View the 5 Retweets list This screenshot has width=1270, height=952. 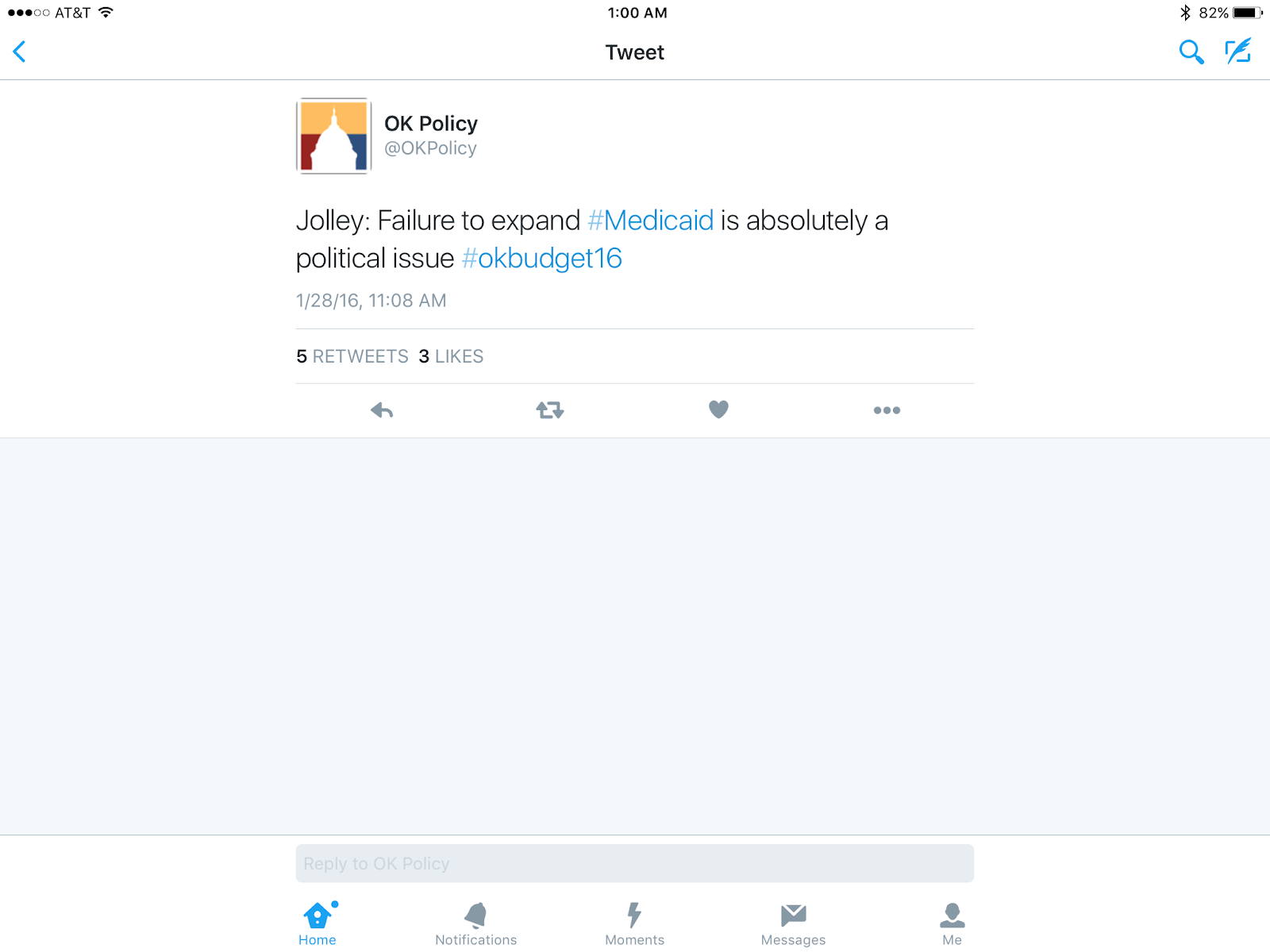352,356
